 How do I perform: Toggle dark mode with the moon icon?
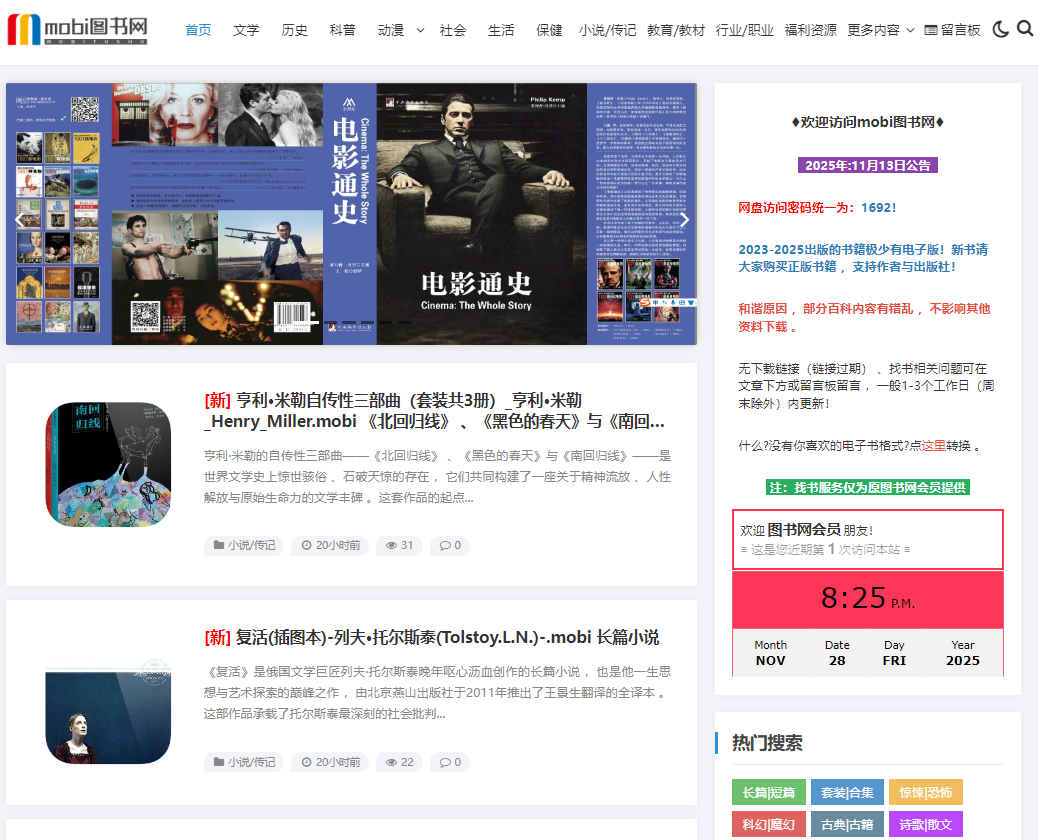1000,29
